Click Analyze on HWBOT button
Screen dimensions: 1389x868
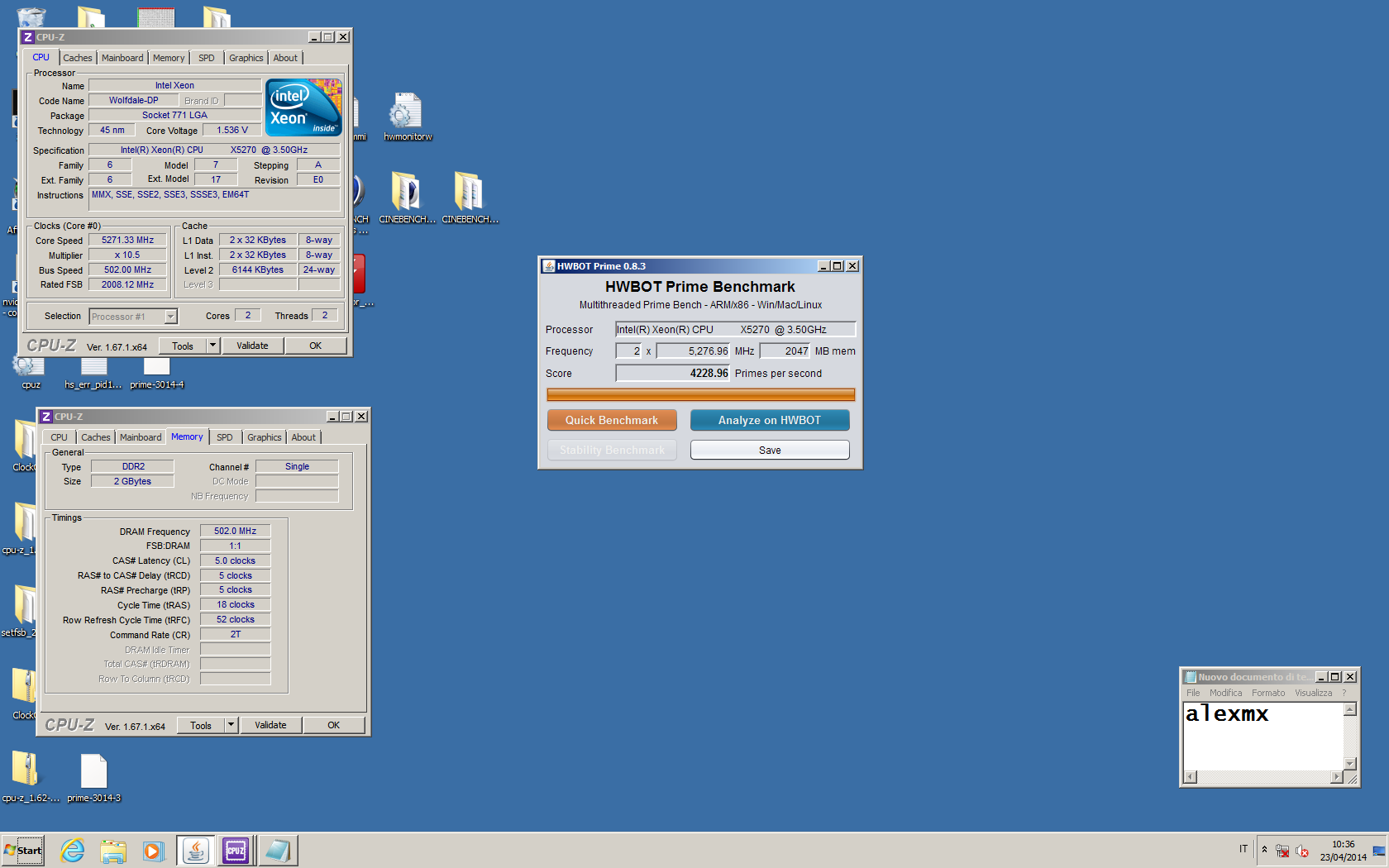770,420
